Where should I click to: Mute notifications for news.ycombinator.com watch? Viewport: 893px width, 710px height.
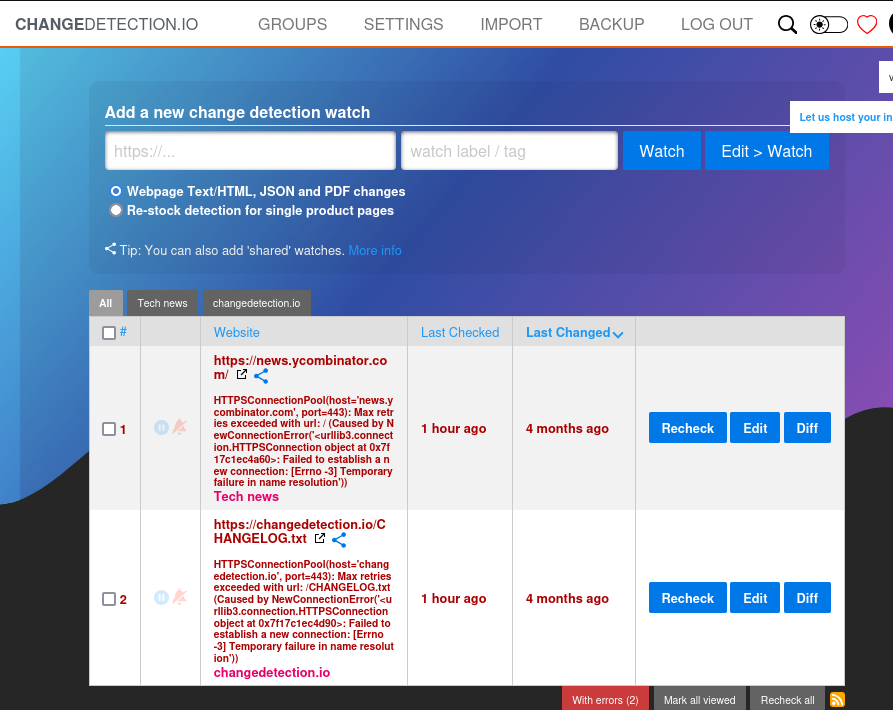(x=180, y=427)
